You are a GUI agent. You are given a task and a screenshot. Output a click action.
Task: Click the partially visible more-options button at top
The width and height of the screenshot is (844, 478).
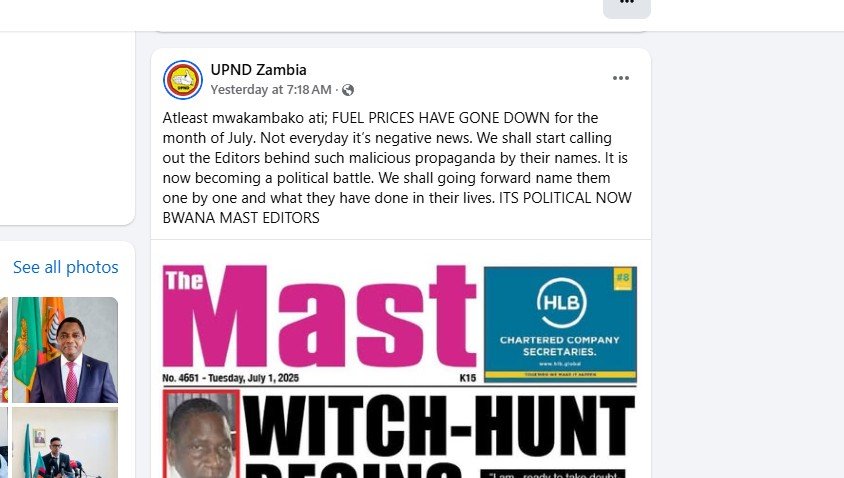point(627,6)
